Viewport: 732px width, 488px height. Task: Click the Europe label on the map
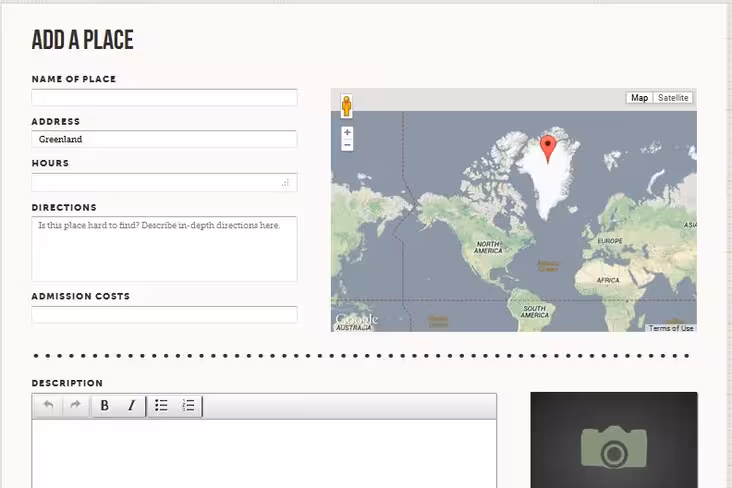pyautogui.click(x=610, y=241)
